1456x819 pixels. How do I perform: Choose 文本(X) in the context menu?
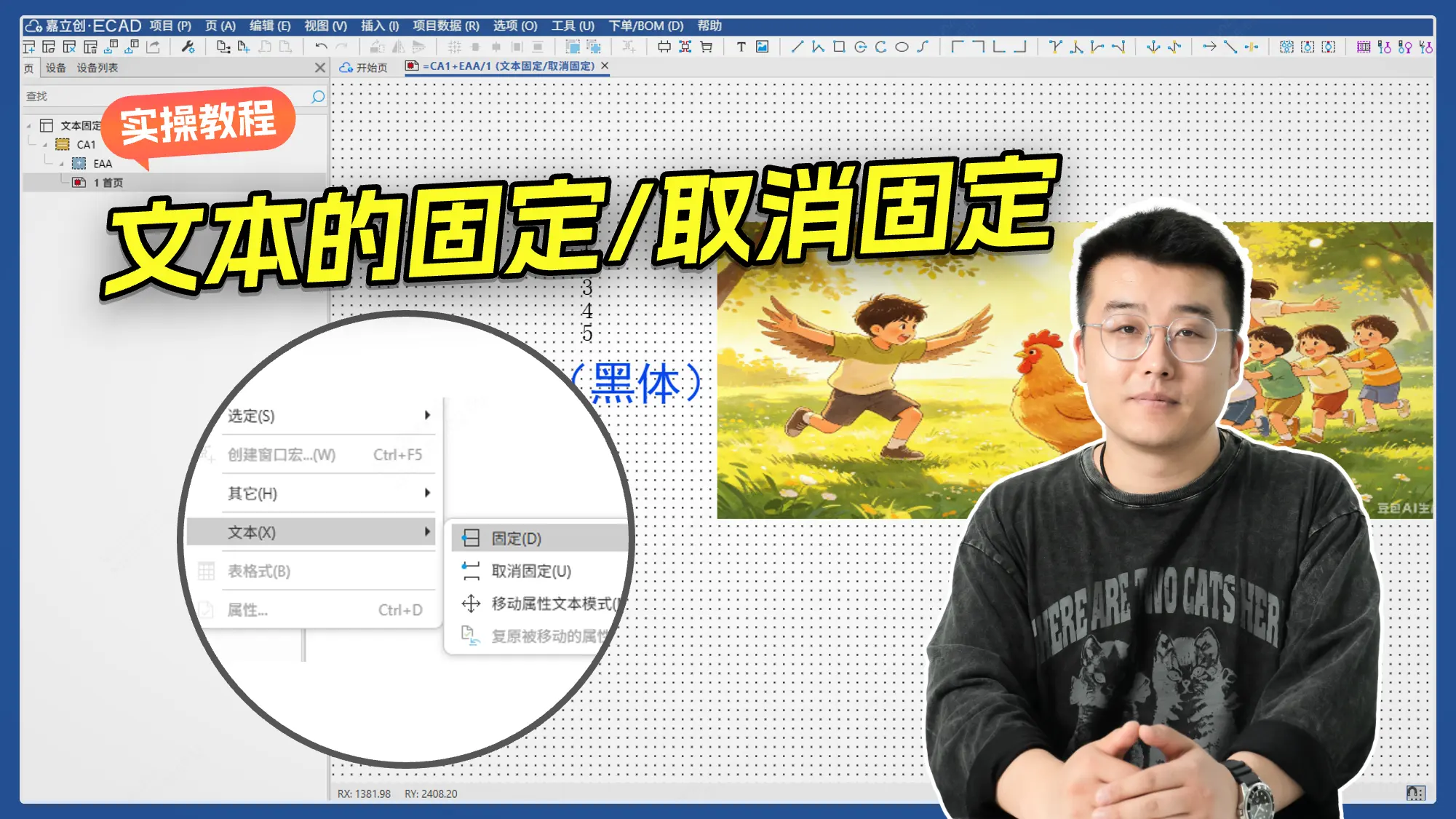313,532
